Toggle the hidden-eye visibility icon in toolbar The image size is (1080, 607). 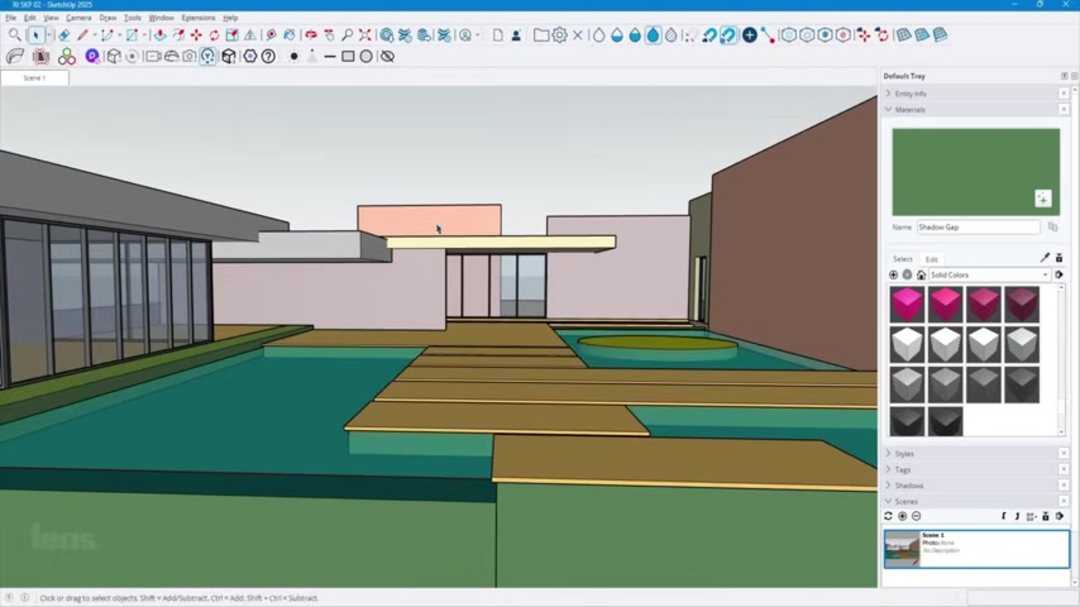coord(387,57)
